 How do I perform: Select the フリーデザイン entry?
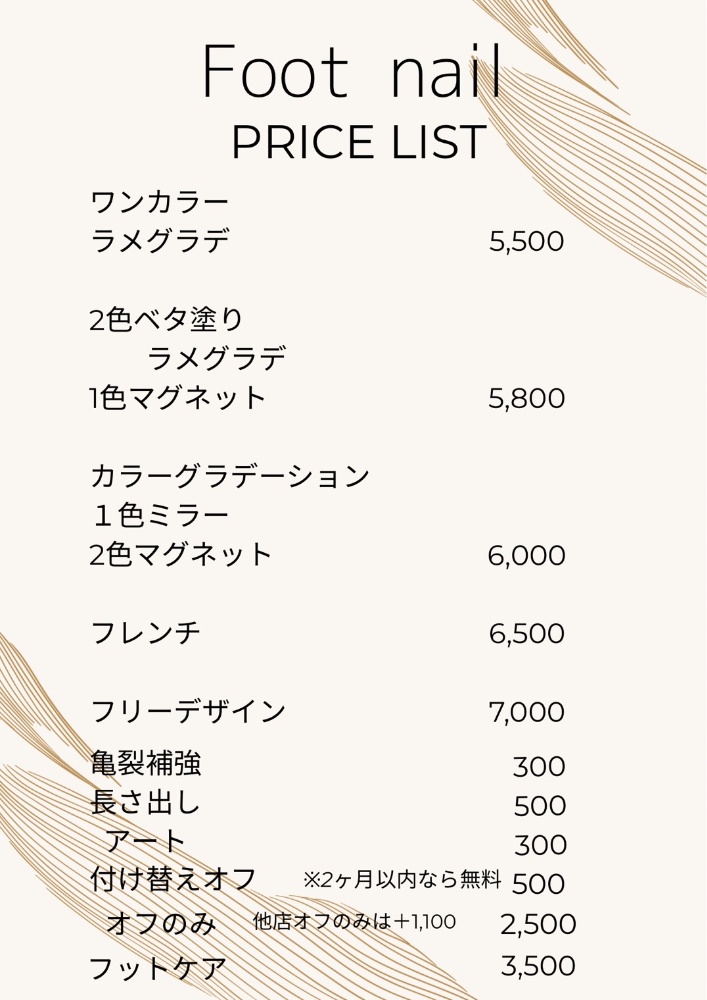click(188, 711)
